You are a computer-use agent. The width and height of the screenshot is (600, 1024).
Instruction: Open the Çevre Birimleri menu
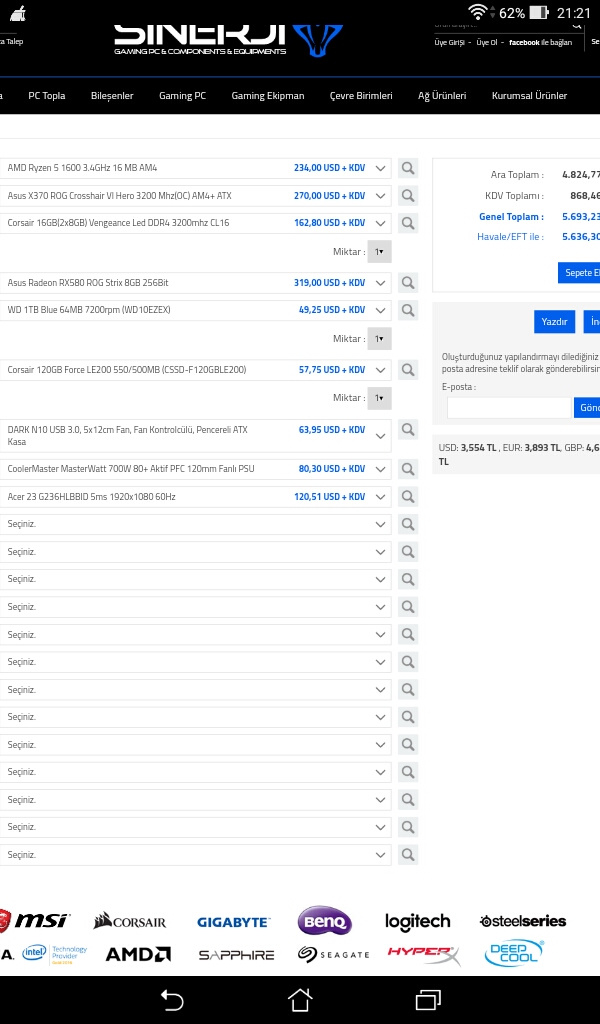click(x=361, y=96)
